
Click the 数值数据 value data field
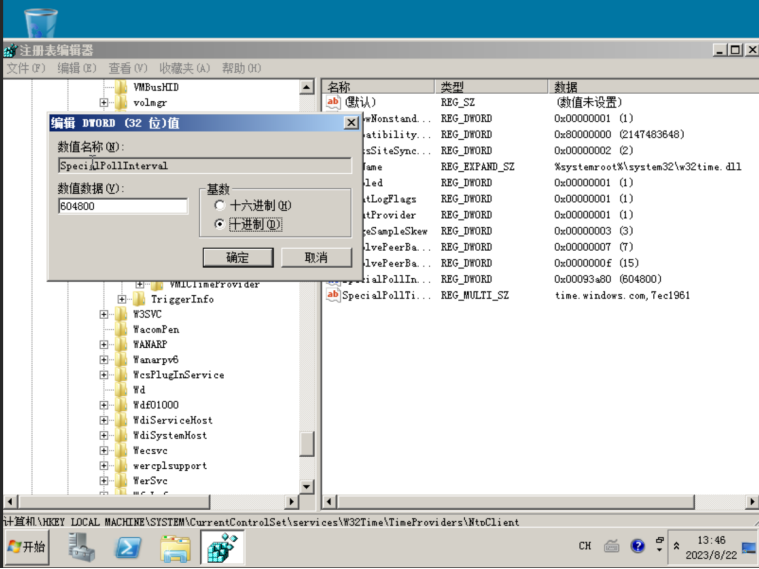click(122, 206)
